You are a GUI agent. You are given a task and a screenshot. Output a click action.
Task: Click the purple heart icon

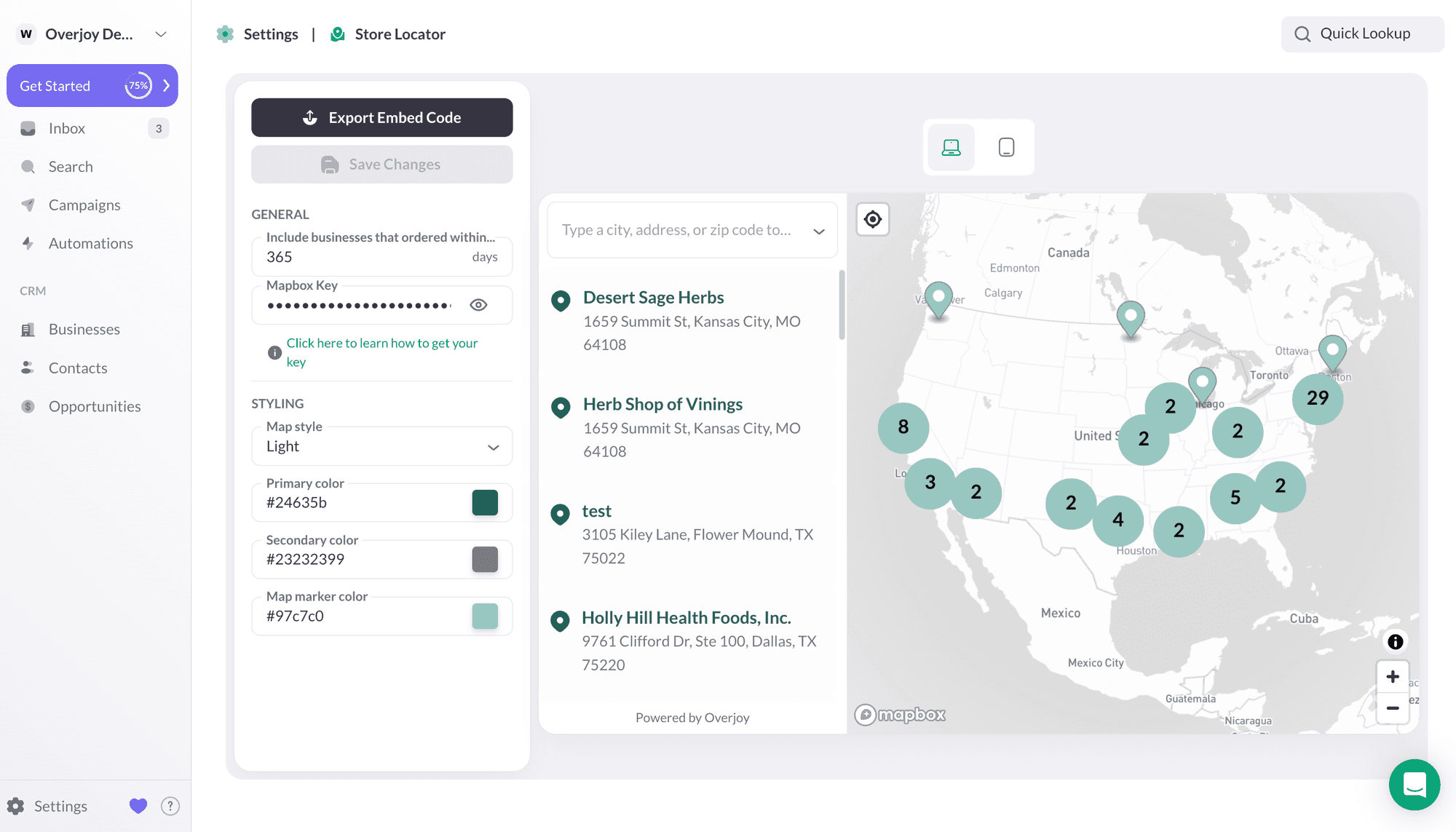pyautogui.click(x=138, y=806)
